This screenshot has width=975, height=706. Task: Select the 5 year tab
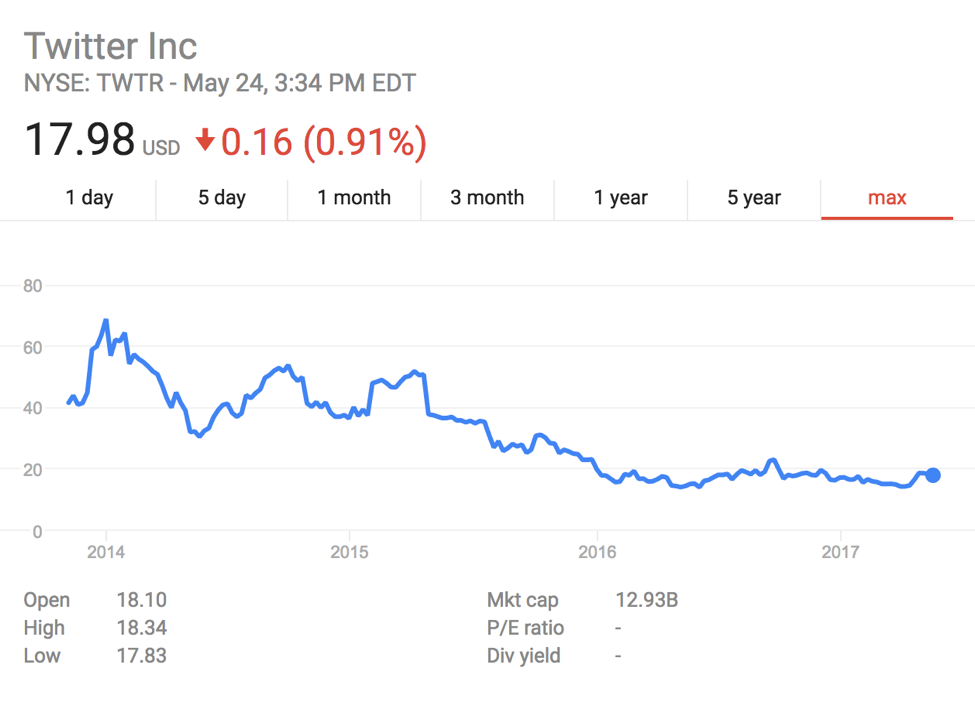click(x=754, y=198)
